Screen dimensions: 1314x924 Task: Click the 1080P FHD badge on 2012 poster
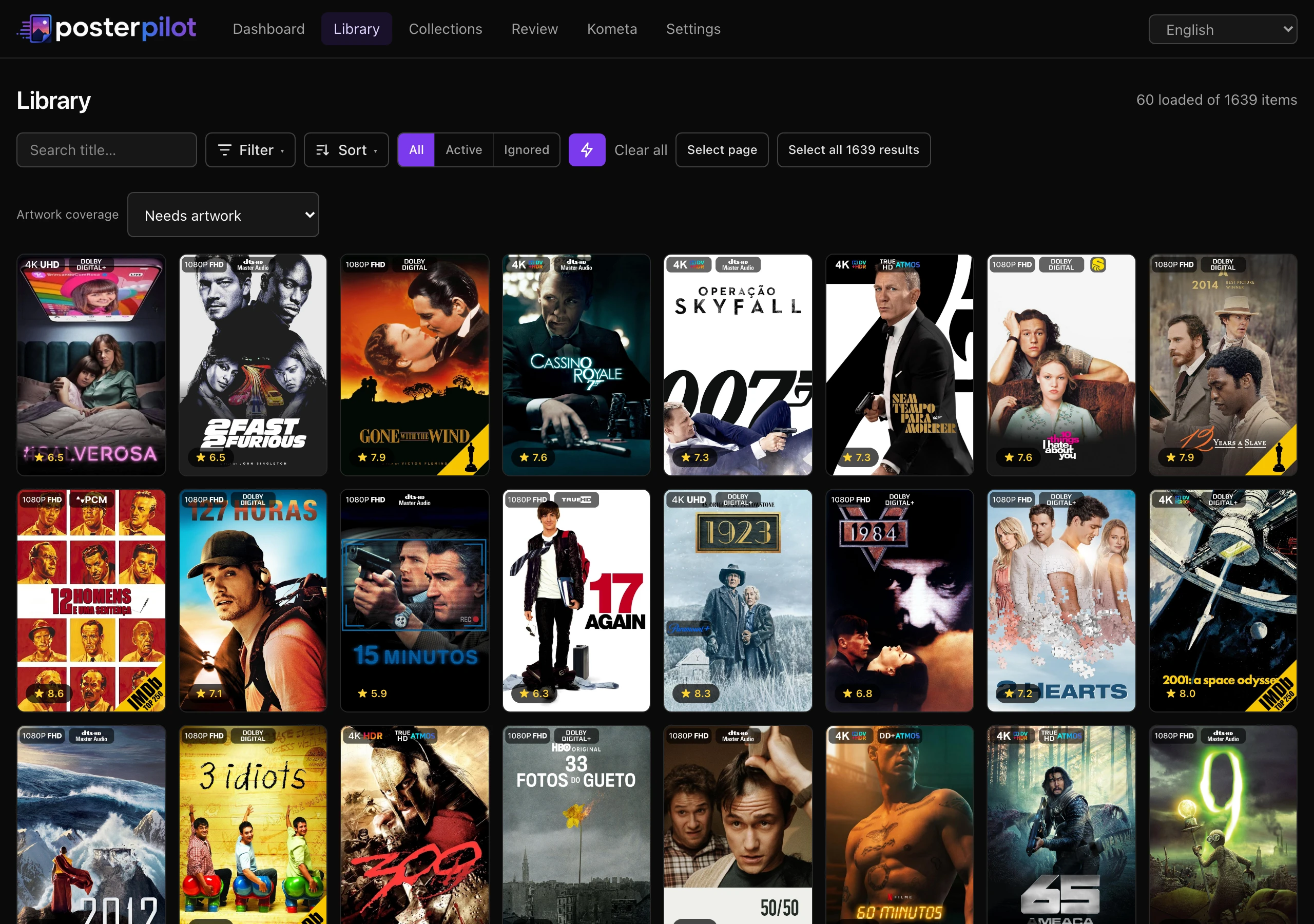tap(43, 736)
